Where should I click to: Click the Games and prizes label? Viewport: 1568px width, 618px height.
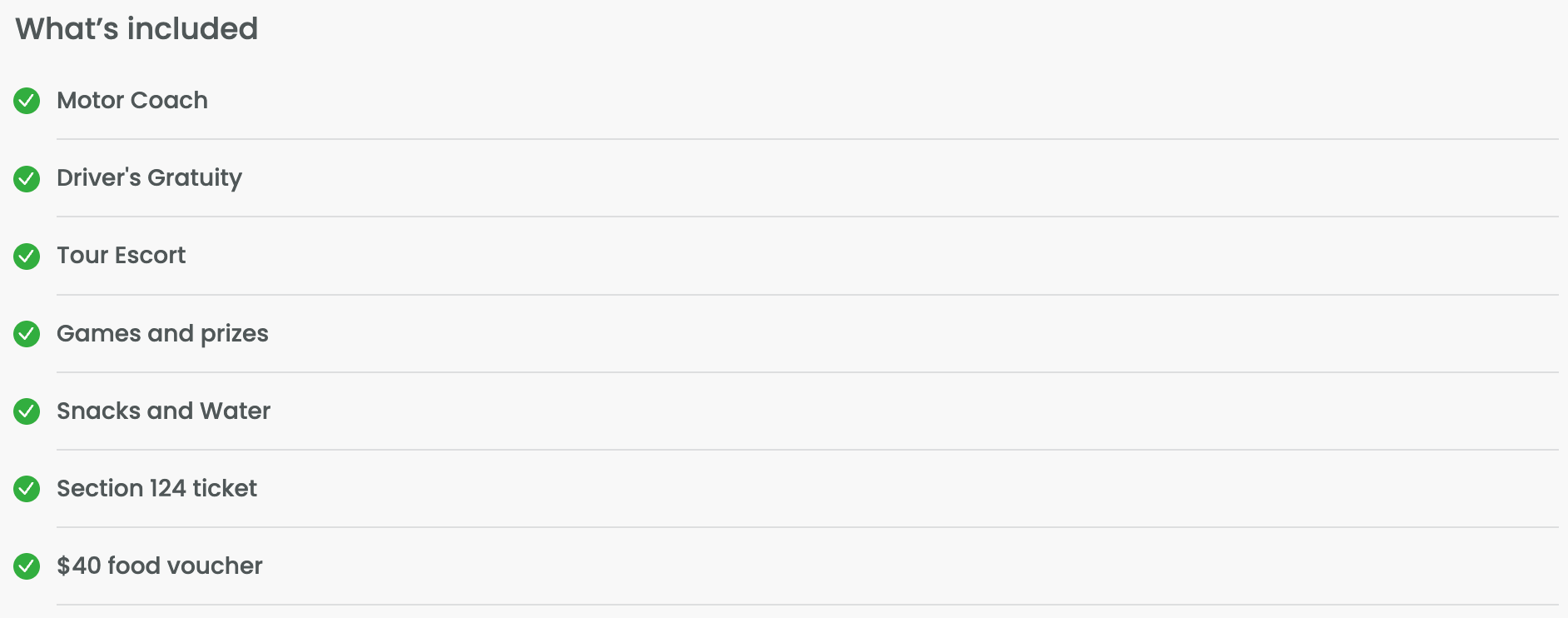tap(162, 334)
